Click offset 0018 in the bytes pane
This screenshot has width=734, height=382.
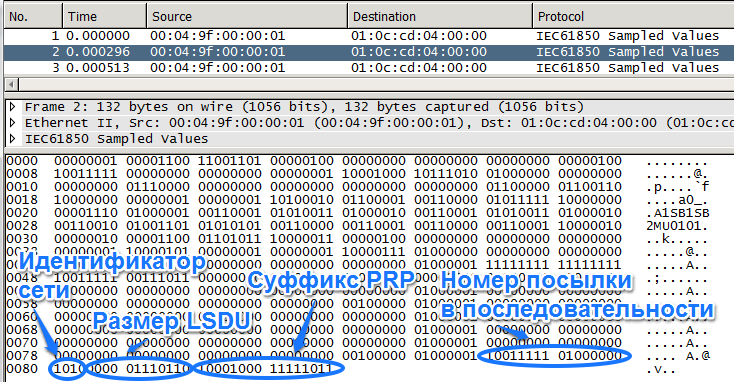pos(22,200)
